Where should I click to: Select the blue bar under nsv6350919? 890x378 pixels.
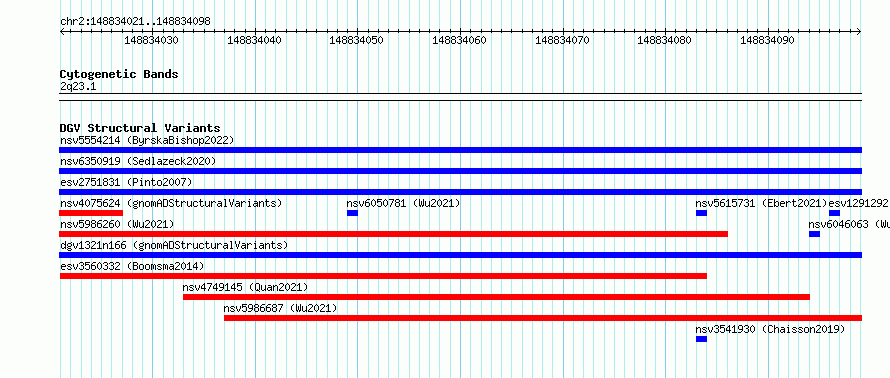point(460,171)
